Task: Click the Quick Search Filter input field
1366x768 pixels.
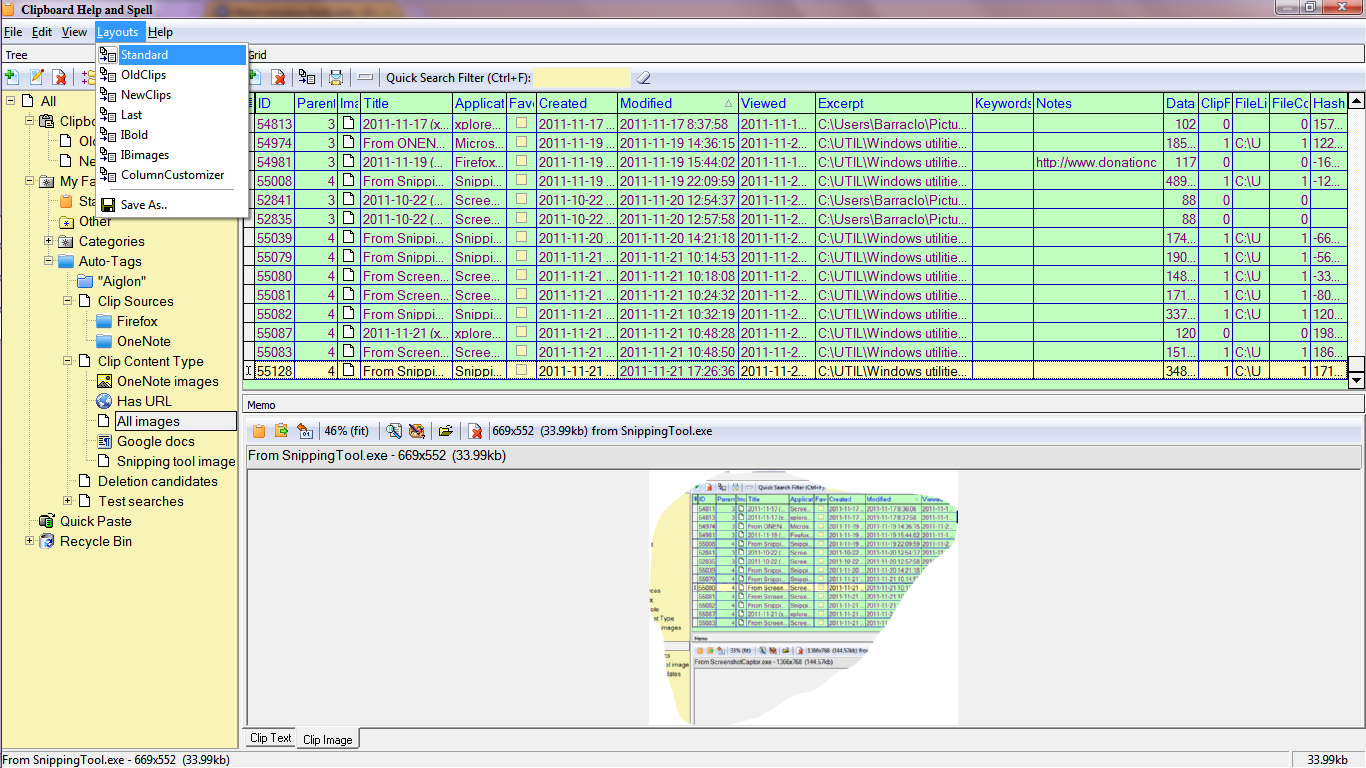Action: coord(582,77)
